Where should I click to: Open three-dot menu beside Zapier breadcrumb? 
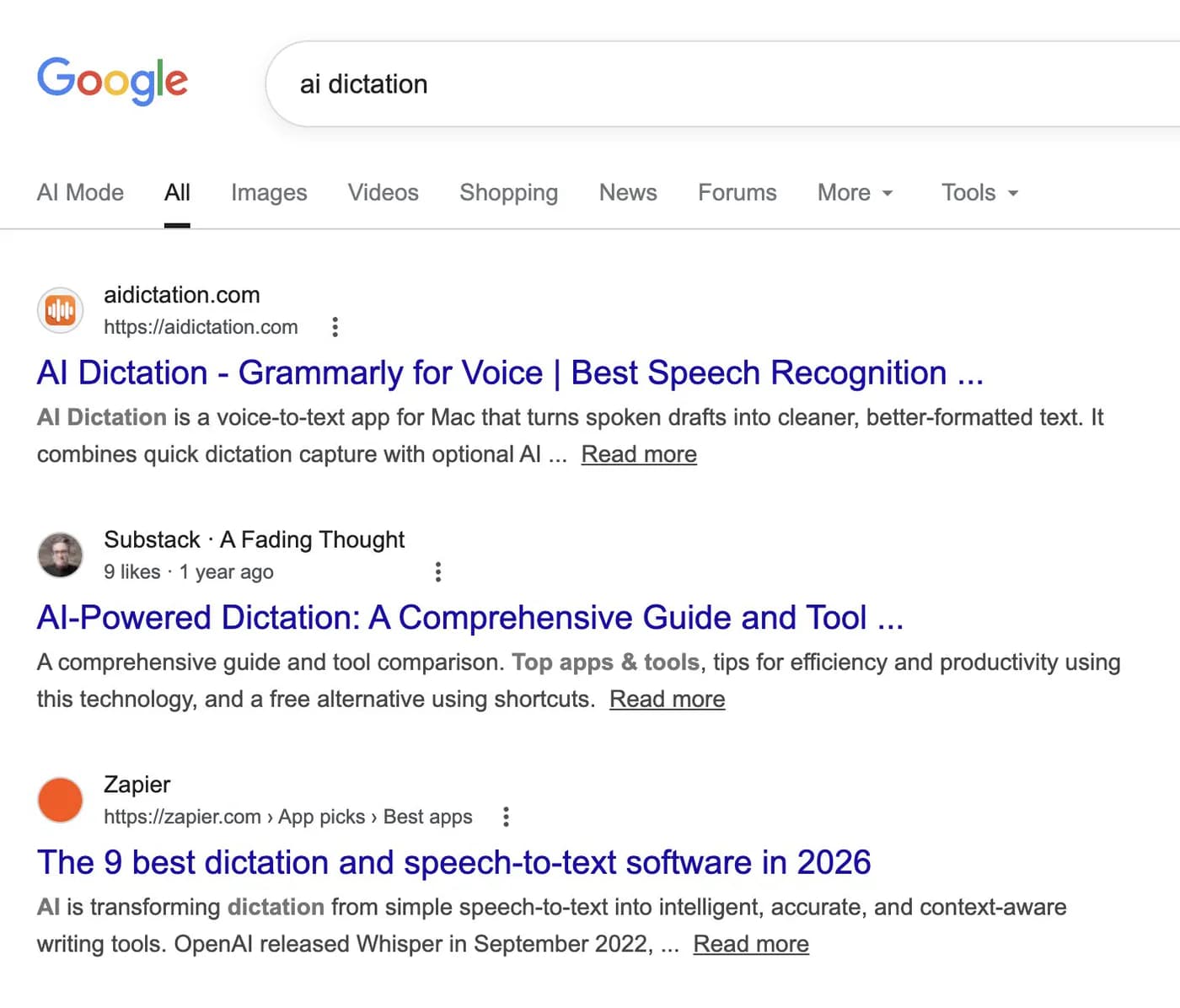pos(506,817)
